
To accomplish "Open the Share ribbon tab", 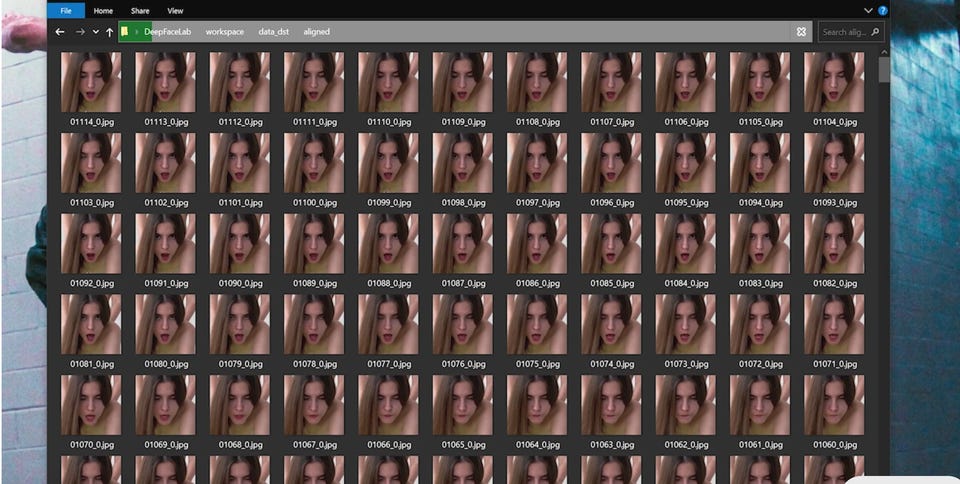I will point(140,10).
